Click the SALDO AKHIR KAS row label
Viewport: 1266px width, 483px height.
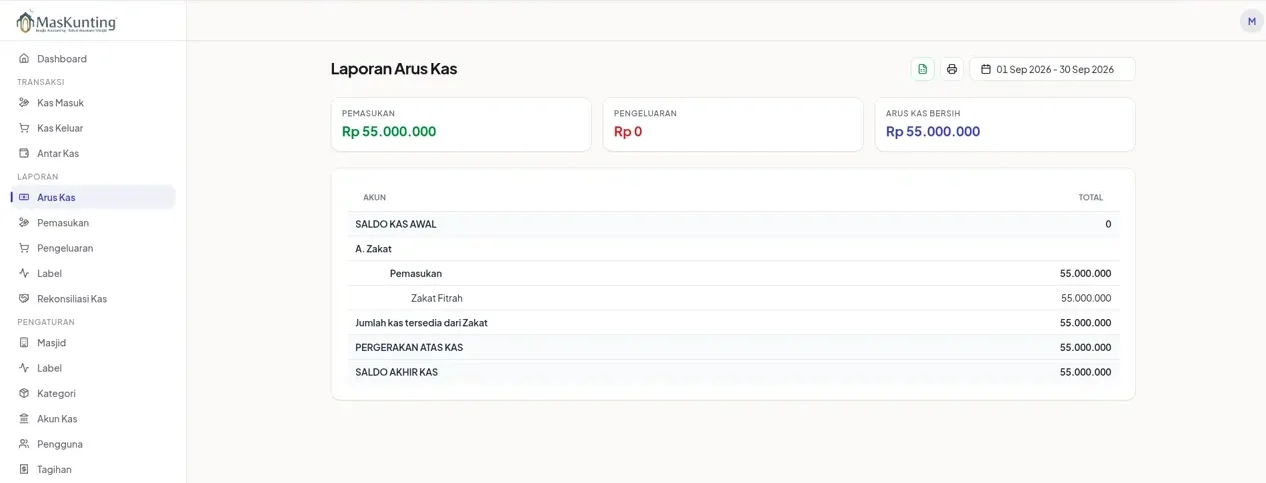[x=397, y=372]
